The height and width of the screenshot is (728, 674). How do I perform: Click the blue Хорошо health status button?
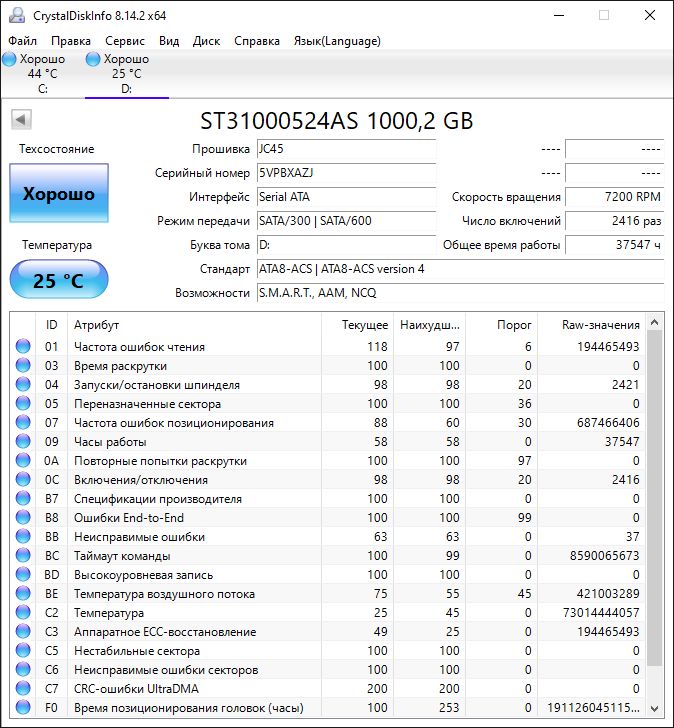[x=58, y=194]
